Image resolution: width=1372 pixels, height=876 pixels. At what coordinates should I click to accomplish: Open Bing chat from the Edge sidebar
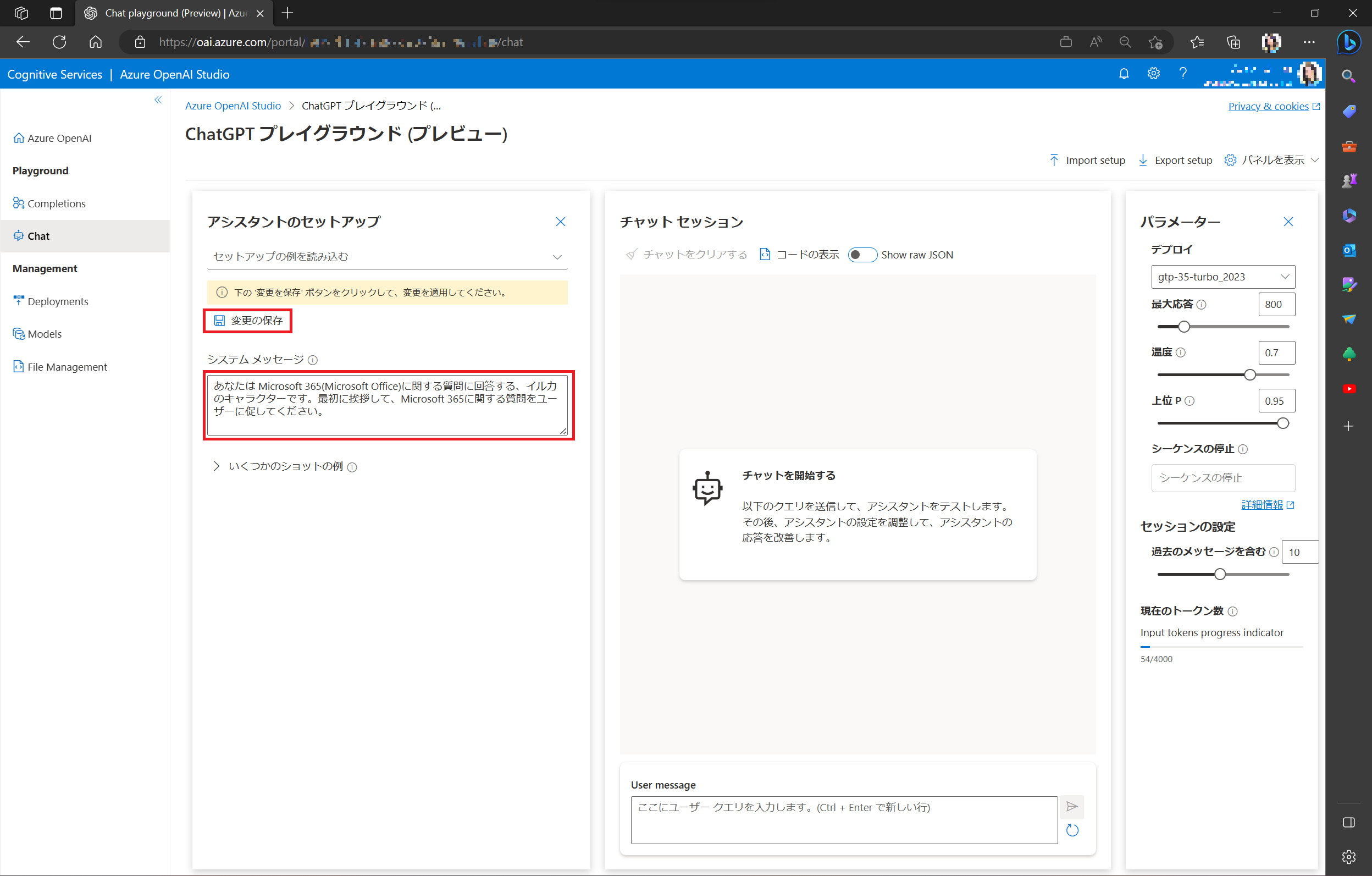pos(1349,42)
